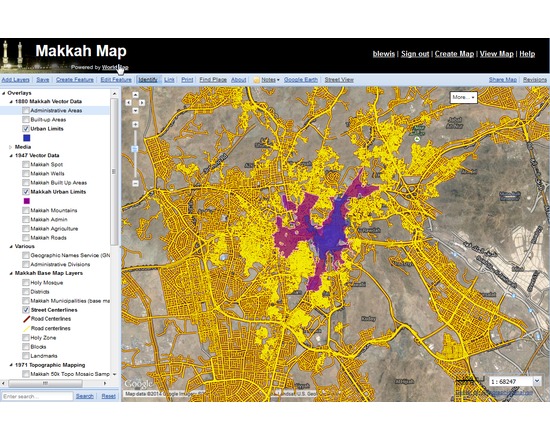Image resolution: width=550 pixels, height=440 pixels.
Task: Open the Help link
Action: tap(527, 54)
